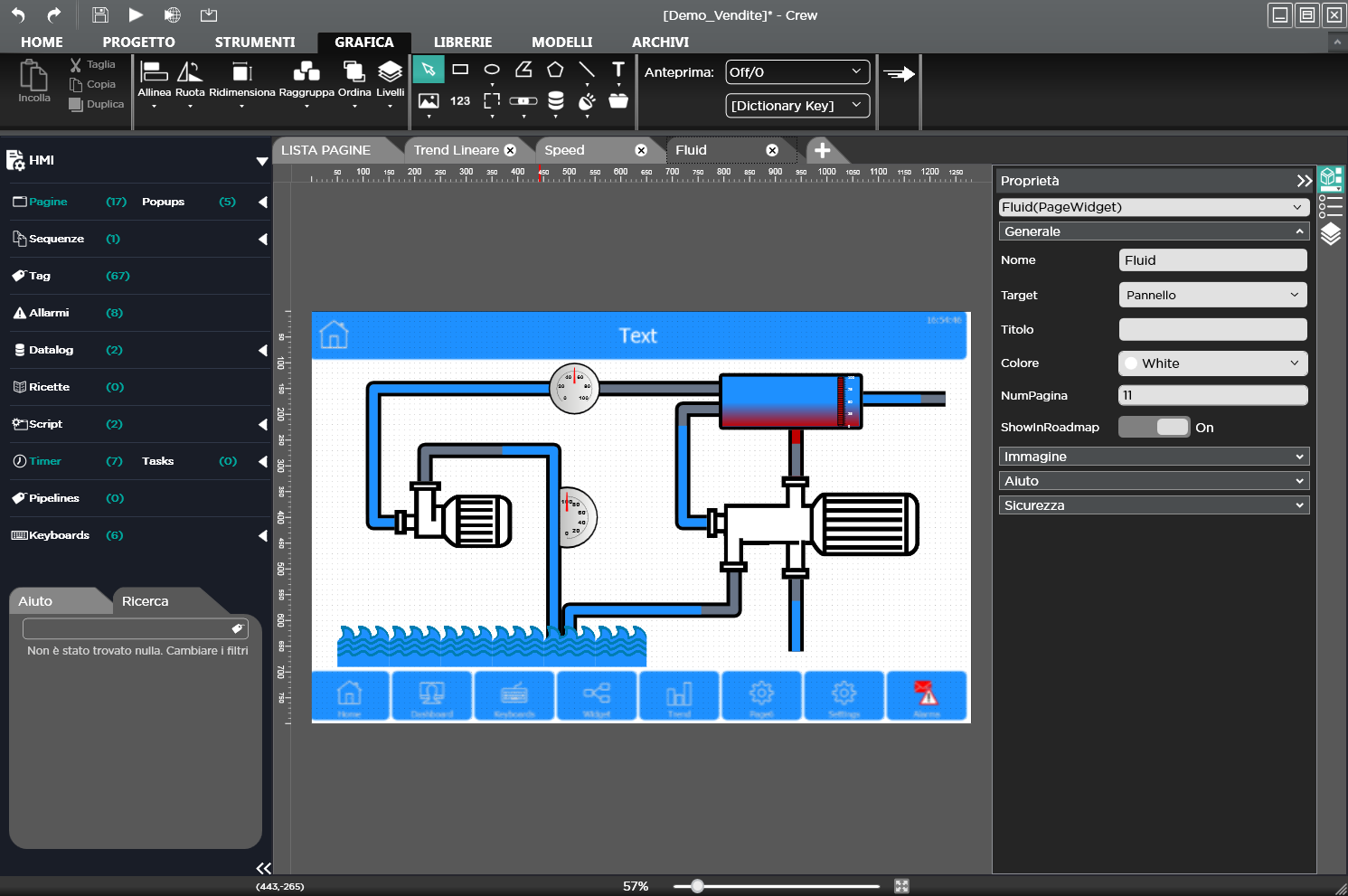1348x896 pixels.
Task: Select the pentagon polygon tool
Action: 555,70
